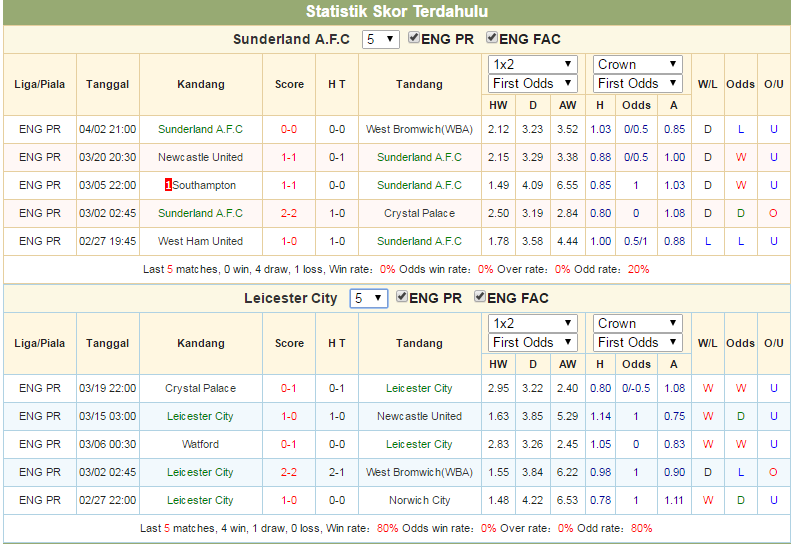Uncheck ENG FAC checkbox for Sunderland A.F.C
Screen dimensions: 795x544
491,38
